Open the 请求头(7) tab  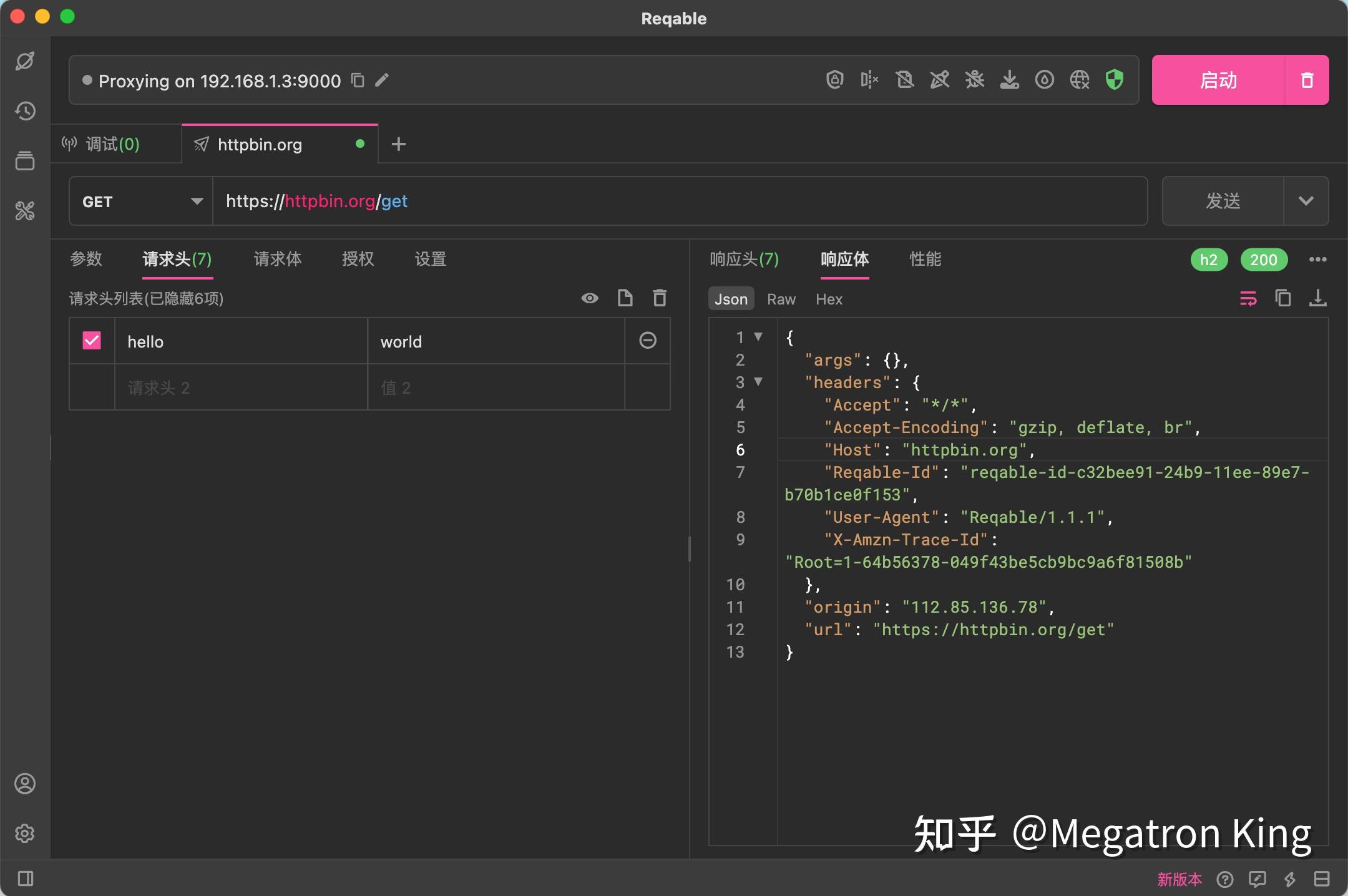pos(177,259)
